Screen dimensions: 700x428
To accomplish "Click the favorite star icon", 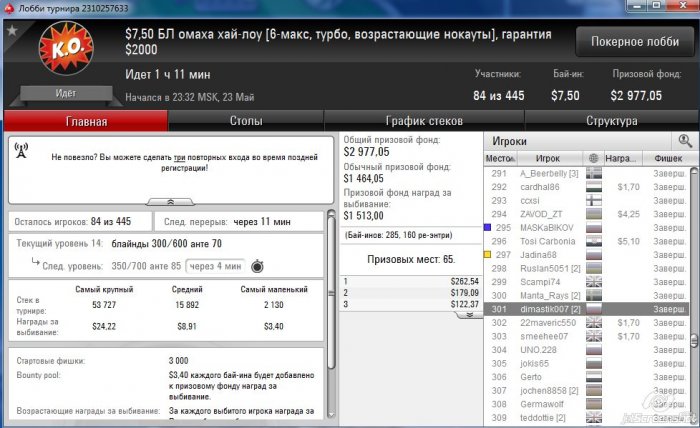I will tap(12, 30).
